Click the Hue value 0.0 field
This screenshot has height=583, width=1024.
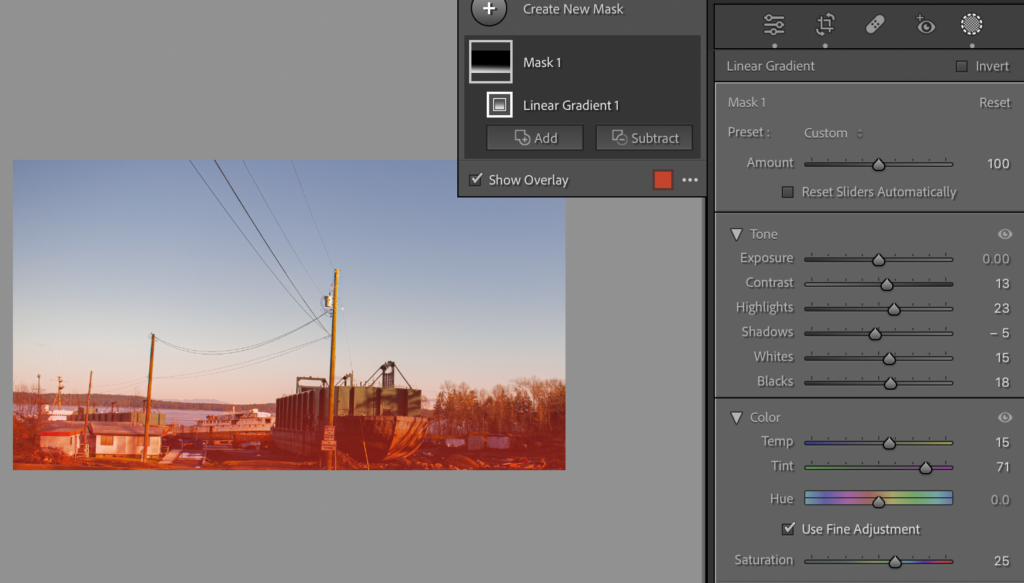[x=999, y=500]
